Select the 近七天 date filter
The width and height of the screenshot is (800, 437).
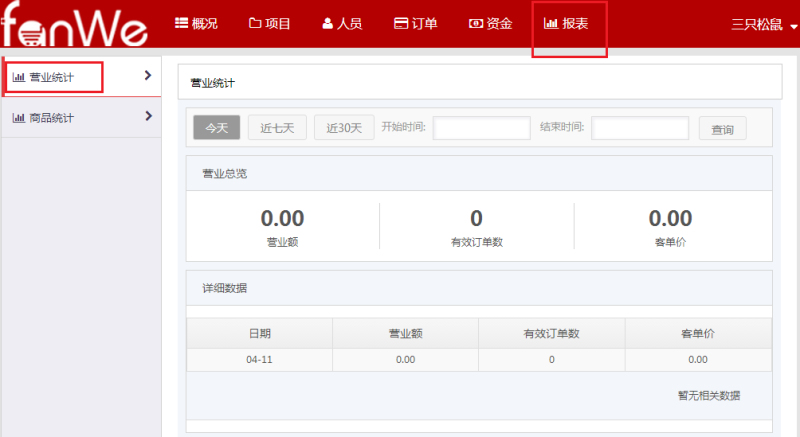277,128
